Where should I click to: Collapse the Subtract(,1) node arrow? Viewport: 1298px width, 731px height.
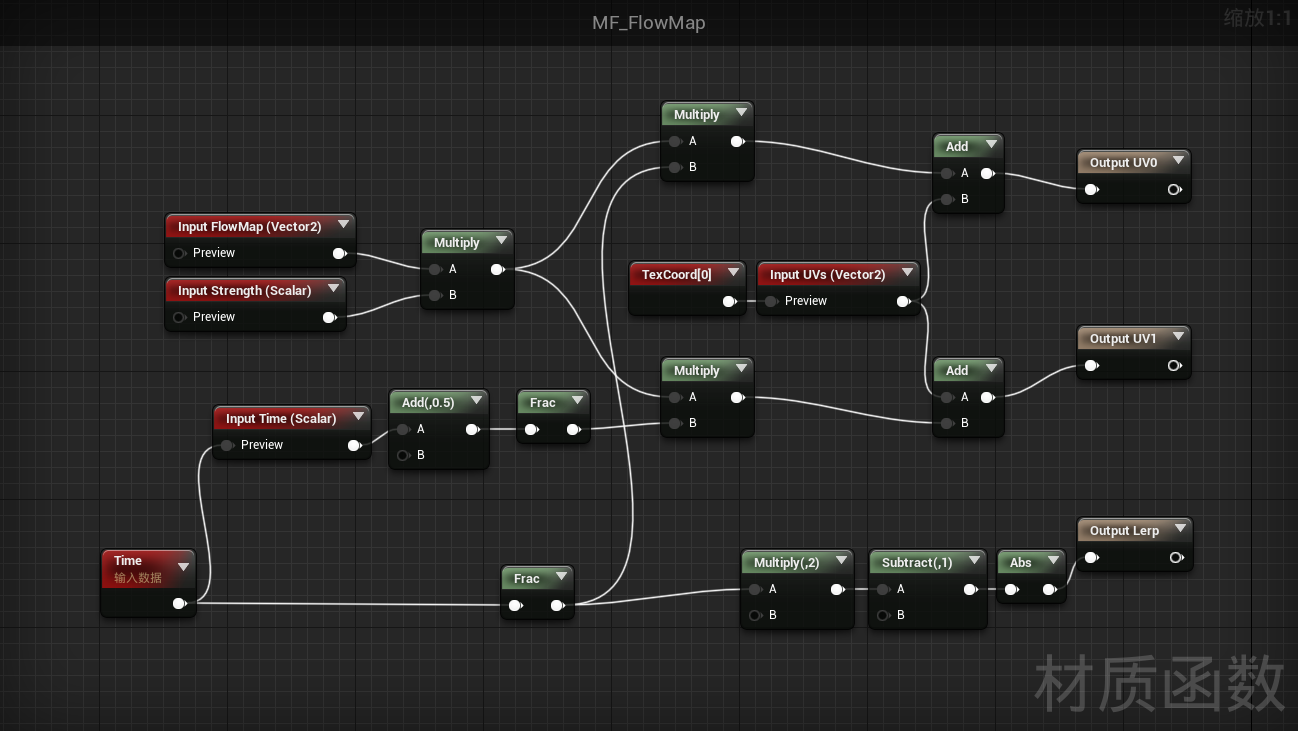[x=974, y=560]
